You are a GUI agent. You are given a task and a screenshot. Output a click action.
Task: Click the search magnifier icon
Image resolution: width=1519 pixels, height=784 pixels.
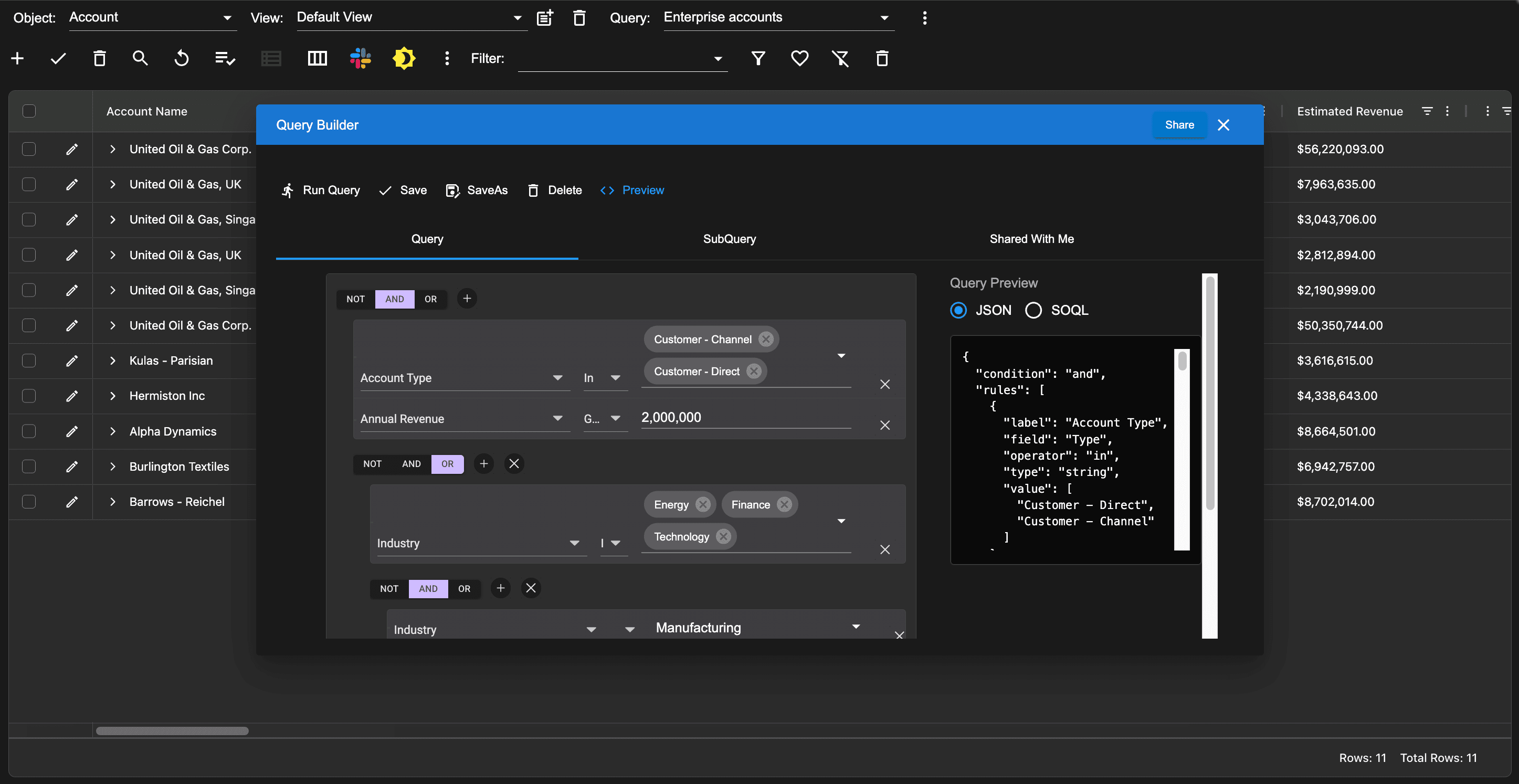pyautogui.click(x=140, y=58)
